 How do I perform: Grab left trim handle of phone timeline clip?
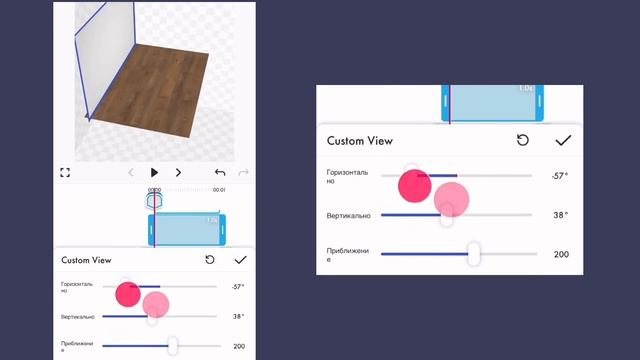tap(151, 230)
